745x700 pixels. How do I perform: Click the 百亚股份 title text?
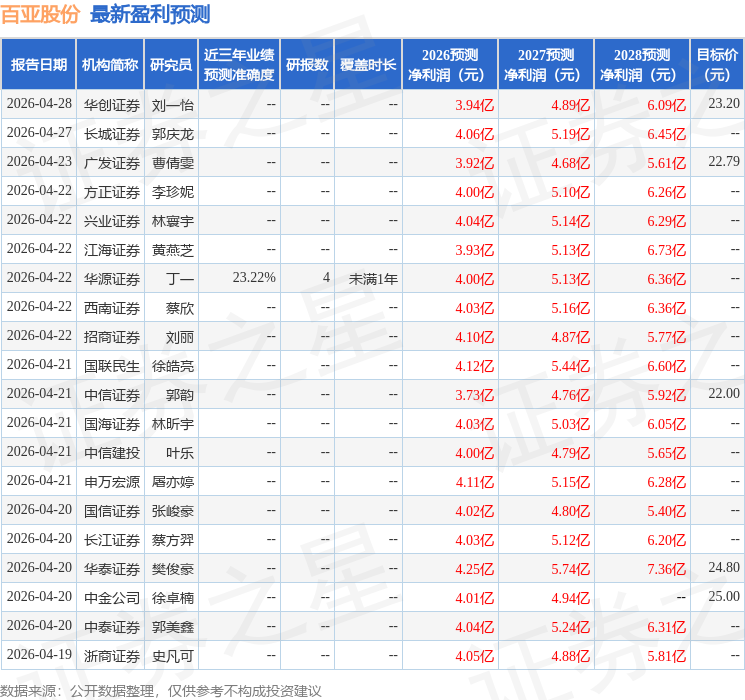click(x=41, y=14)
